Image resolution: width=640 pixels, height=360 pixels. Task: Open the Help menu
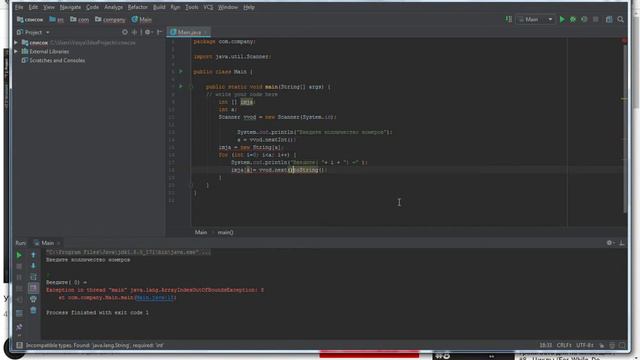pyautogui.click(x=249, y=7)
